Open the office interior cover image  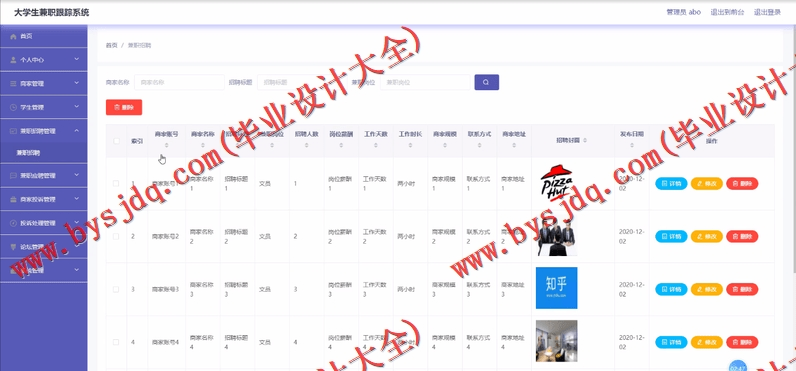click(x=556, y=341)
